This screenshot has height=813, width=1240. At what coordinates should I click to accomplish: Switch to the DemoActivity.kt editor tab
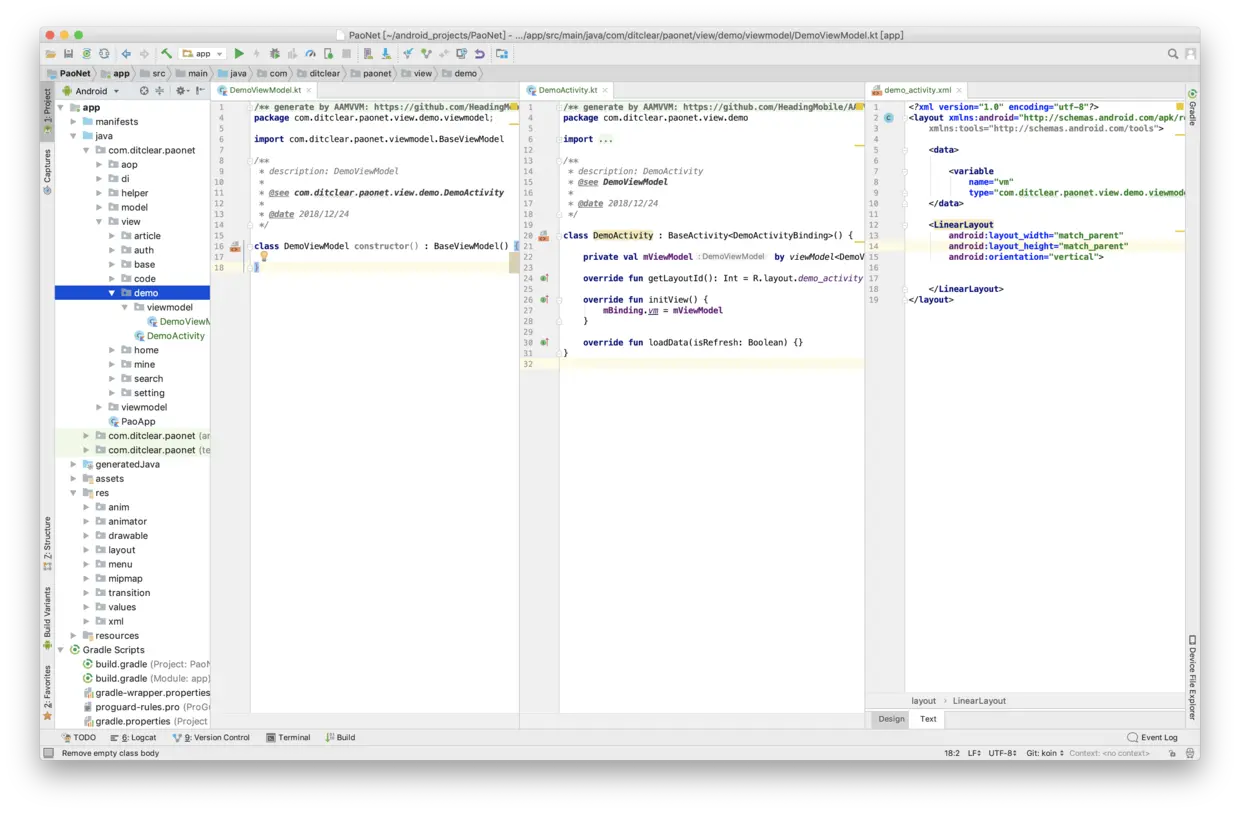567,90
